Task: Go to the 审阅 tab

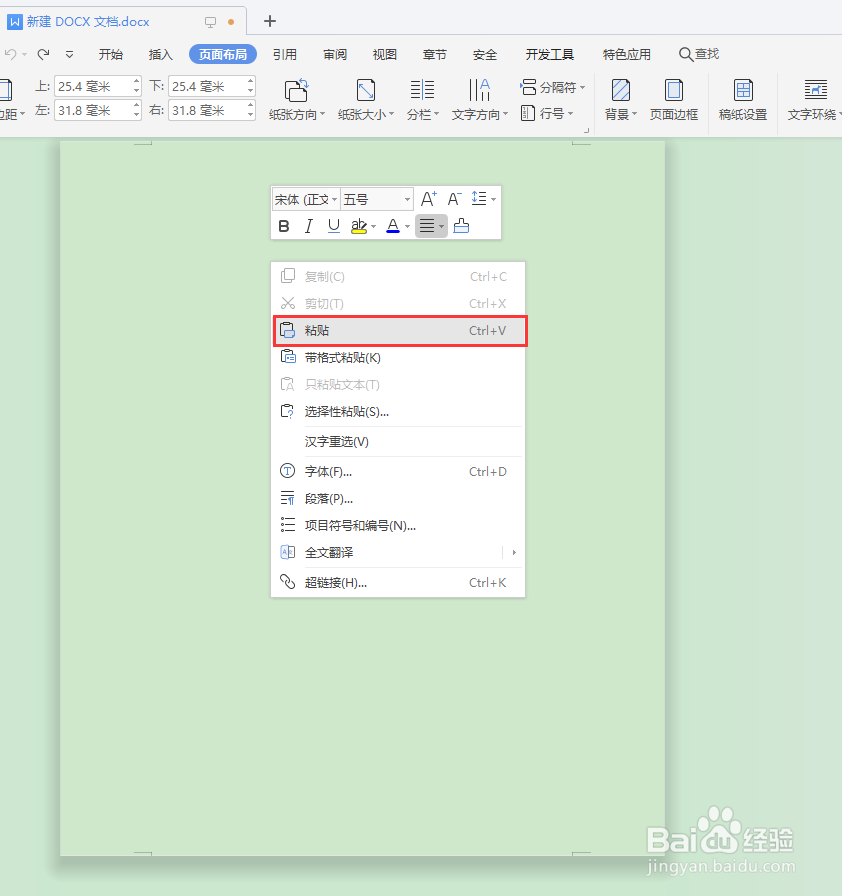Action: [335, 54]
